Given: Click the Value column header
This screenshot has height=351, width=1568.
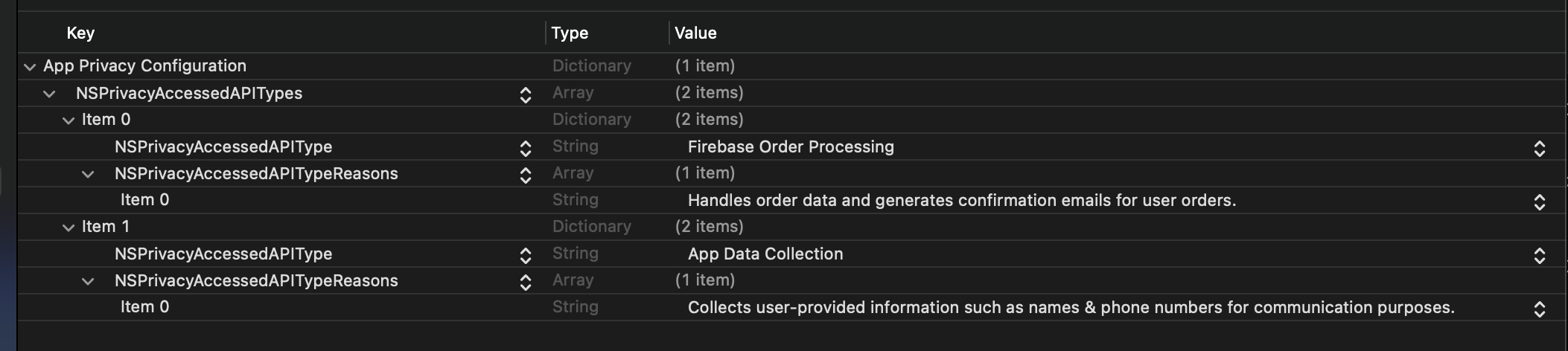Looking at the screenshot, I should 695,33.
